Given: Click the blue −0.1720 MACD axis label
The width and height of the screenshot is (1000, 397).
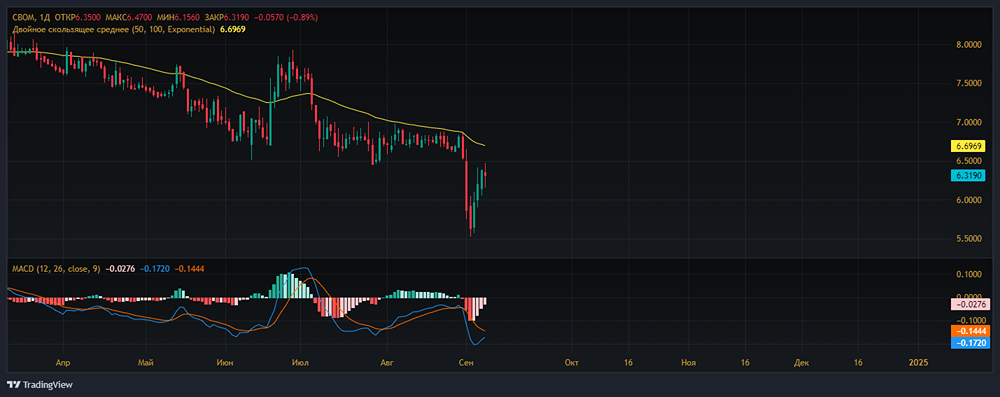Looking at the screenshot, I should click(970, 343).
